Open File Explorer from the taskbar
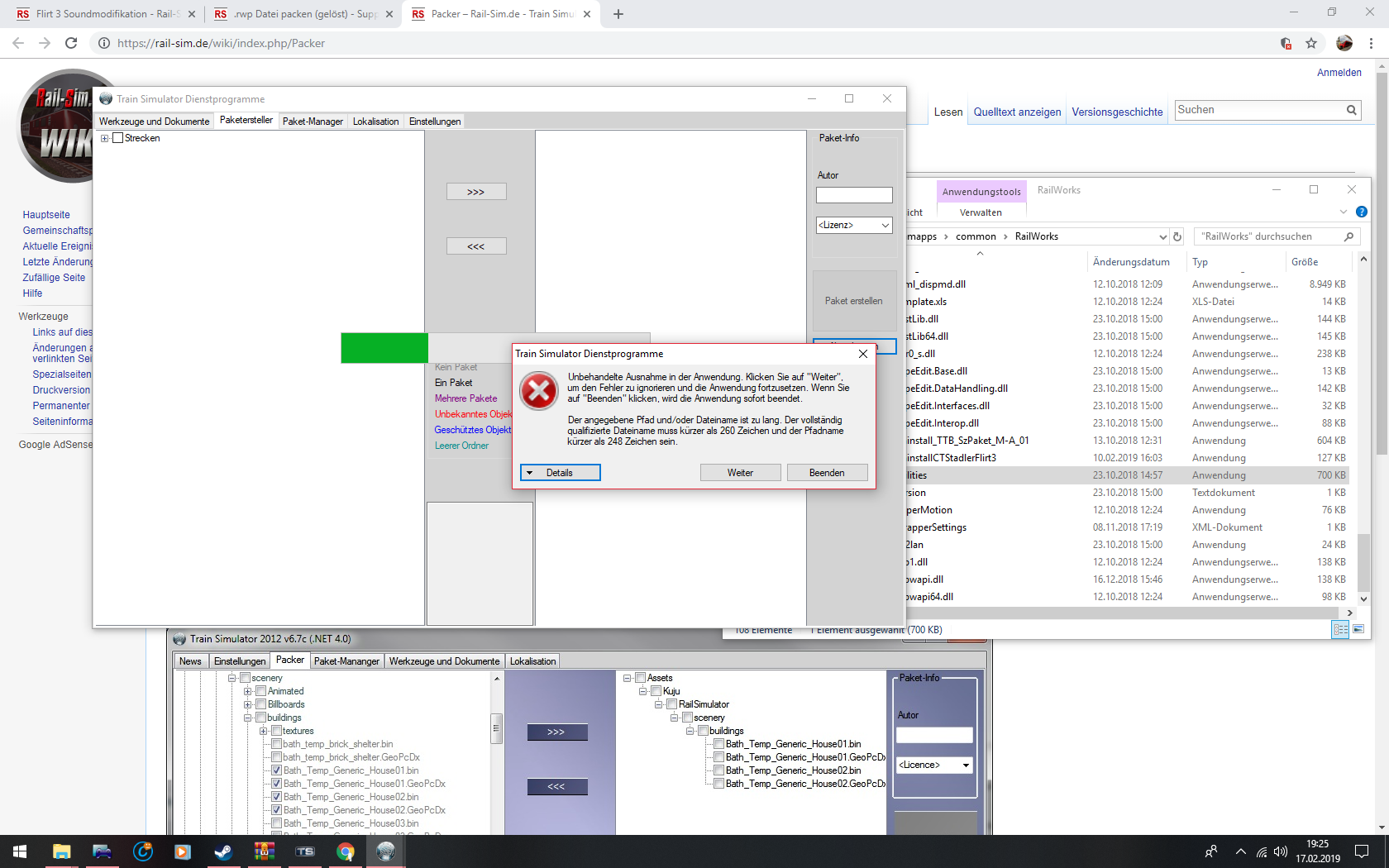Image resolution: width=1389 pixels, height=868 pixels. click(61, 851)
